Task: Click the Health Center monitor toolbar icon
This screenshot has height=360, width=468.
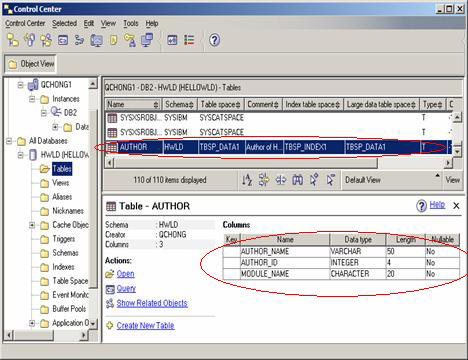Action: tap(97, 40)
